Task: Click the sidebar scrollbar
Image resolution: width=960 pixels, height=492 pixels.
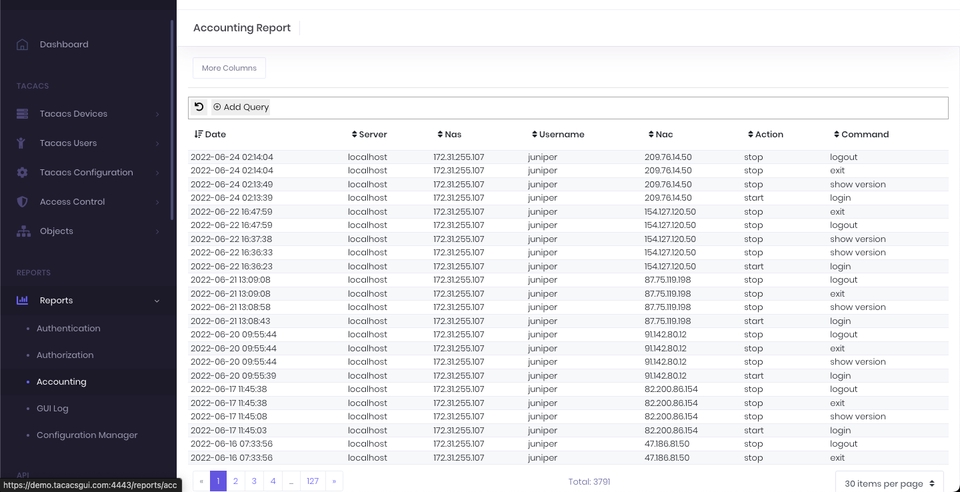Action: 172,119
